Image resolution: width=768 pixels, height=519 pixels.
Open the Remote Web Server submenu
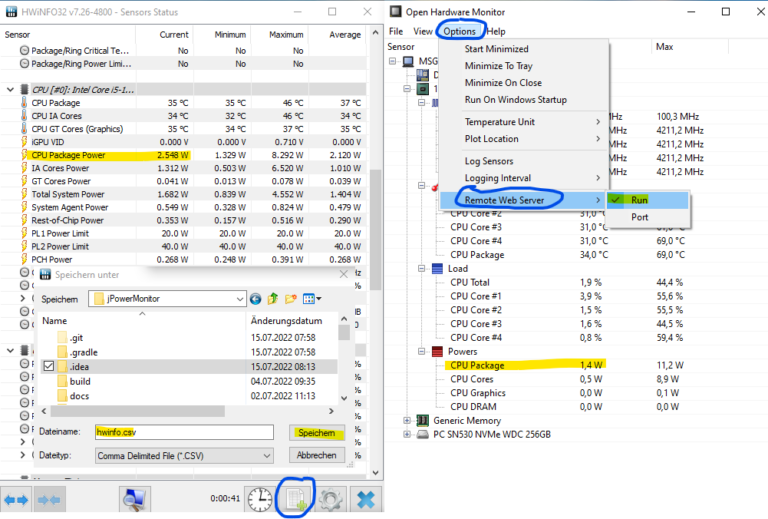click(523, 200)
